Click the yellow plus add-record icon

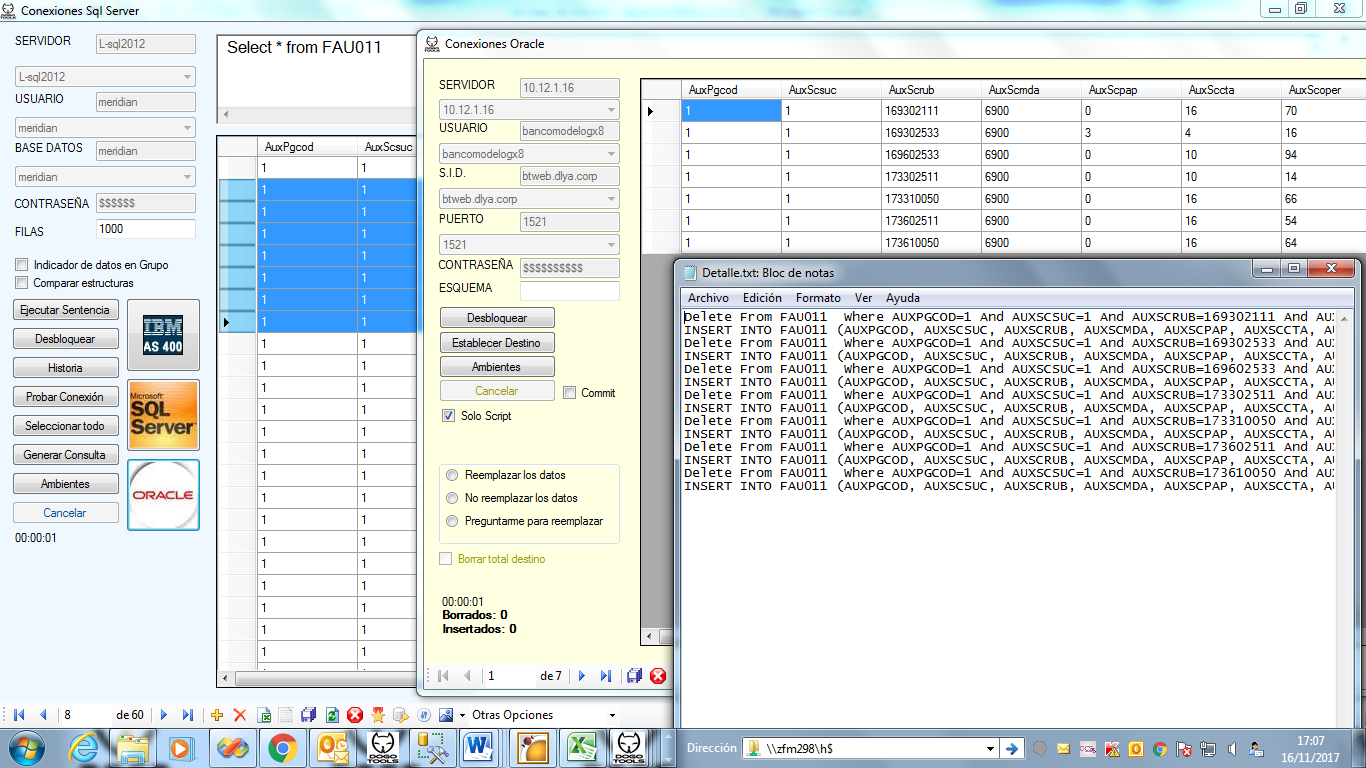click(217, 715)
